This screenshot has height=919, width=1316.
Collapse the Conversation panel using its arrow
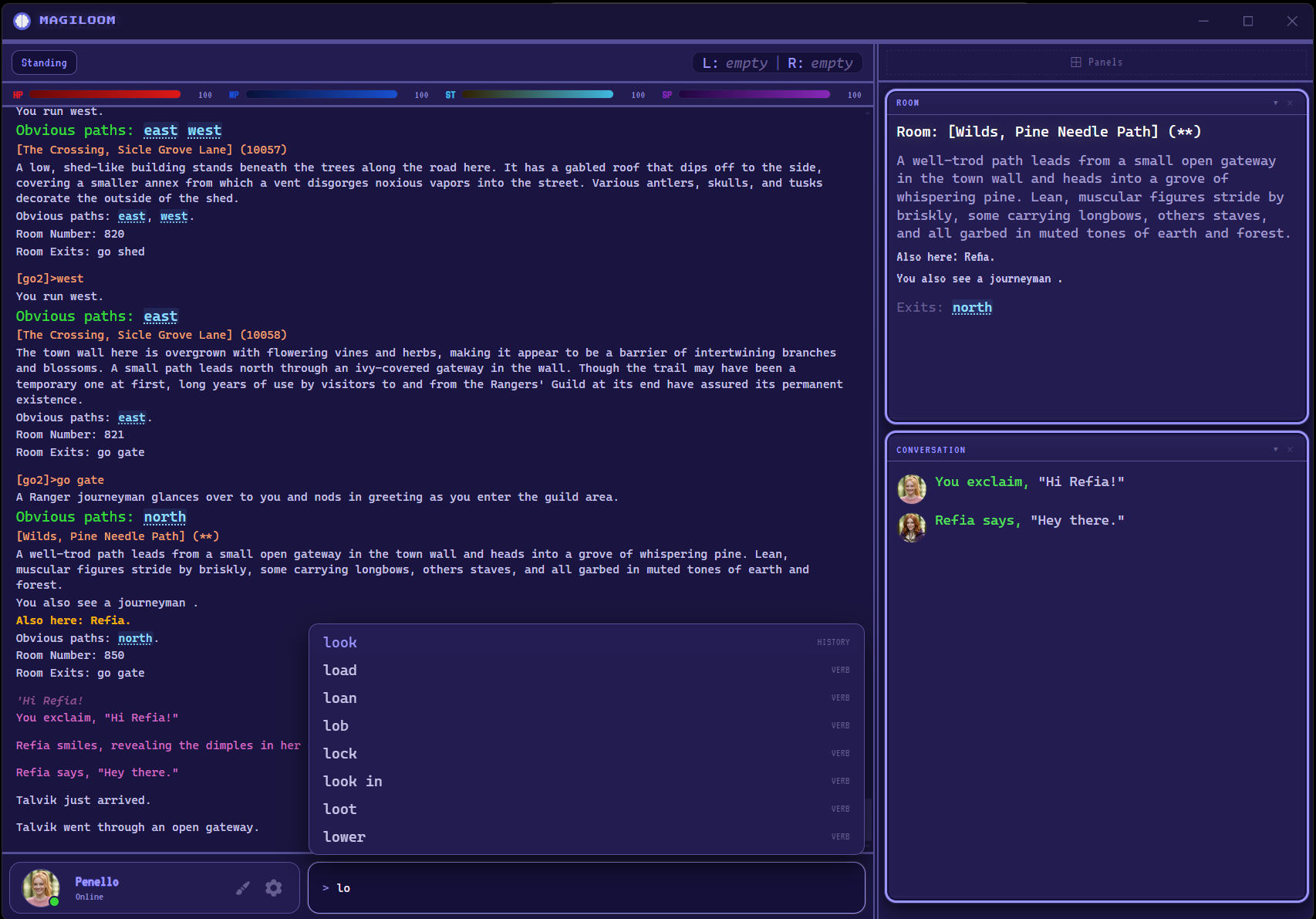coord(1275,450)
